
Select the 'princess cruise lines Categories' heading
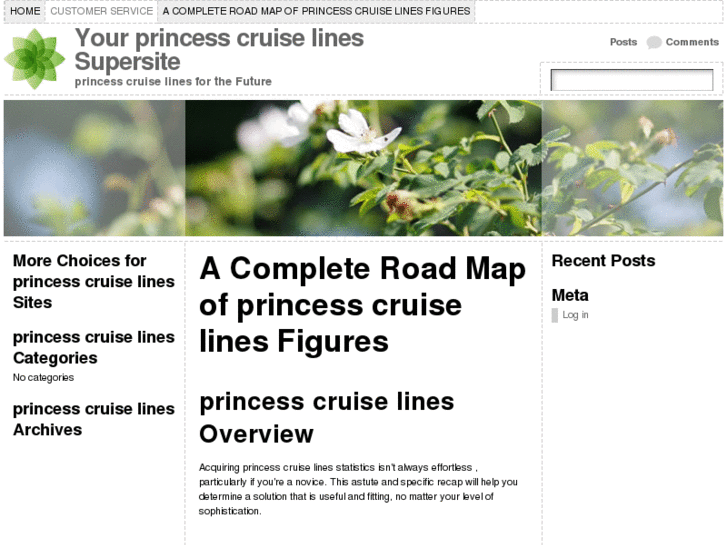pos(94,347)
